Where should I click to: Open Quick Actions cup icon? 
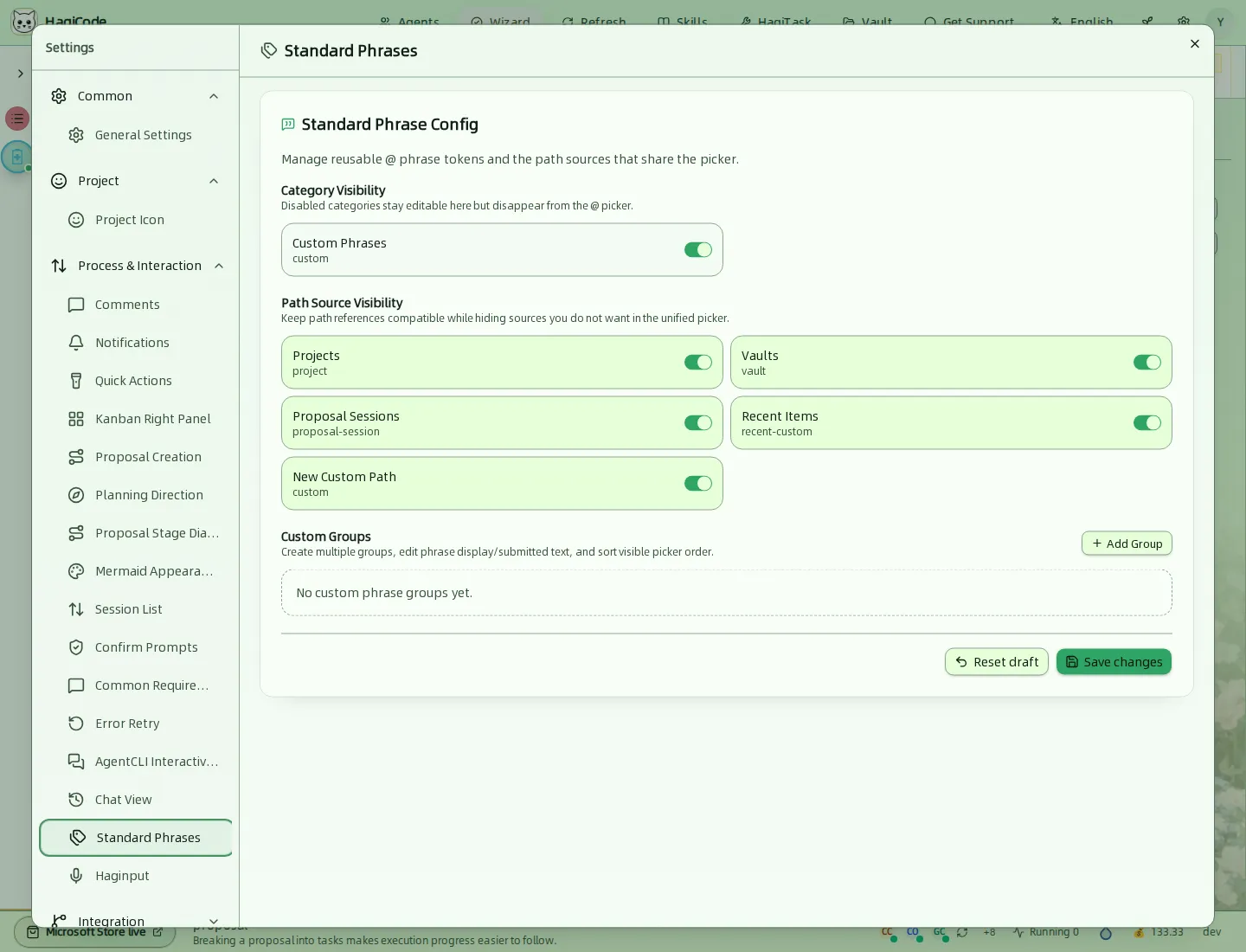coord(76,381)
